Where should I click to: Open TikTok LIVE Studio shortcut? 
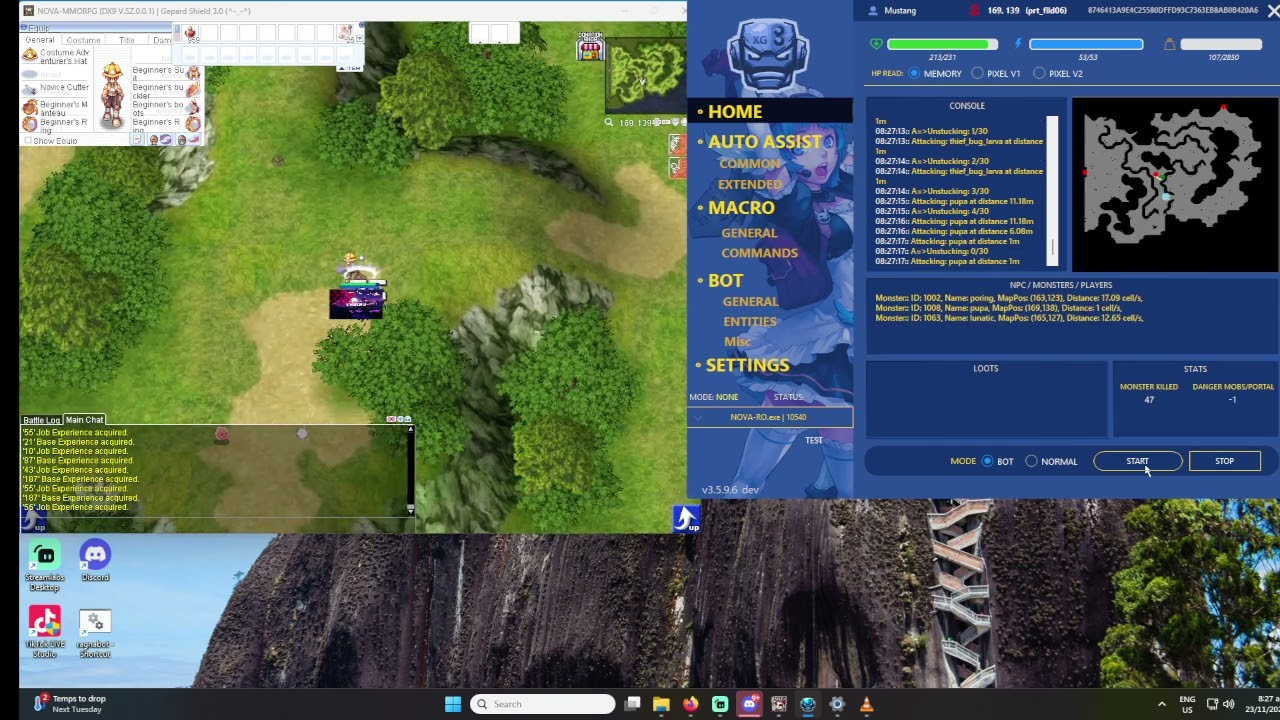[44, 632]
